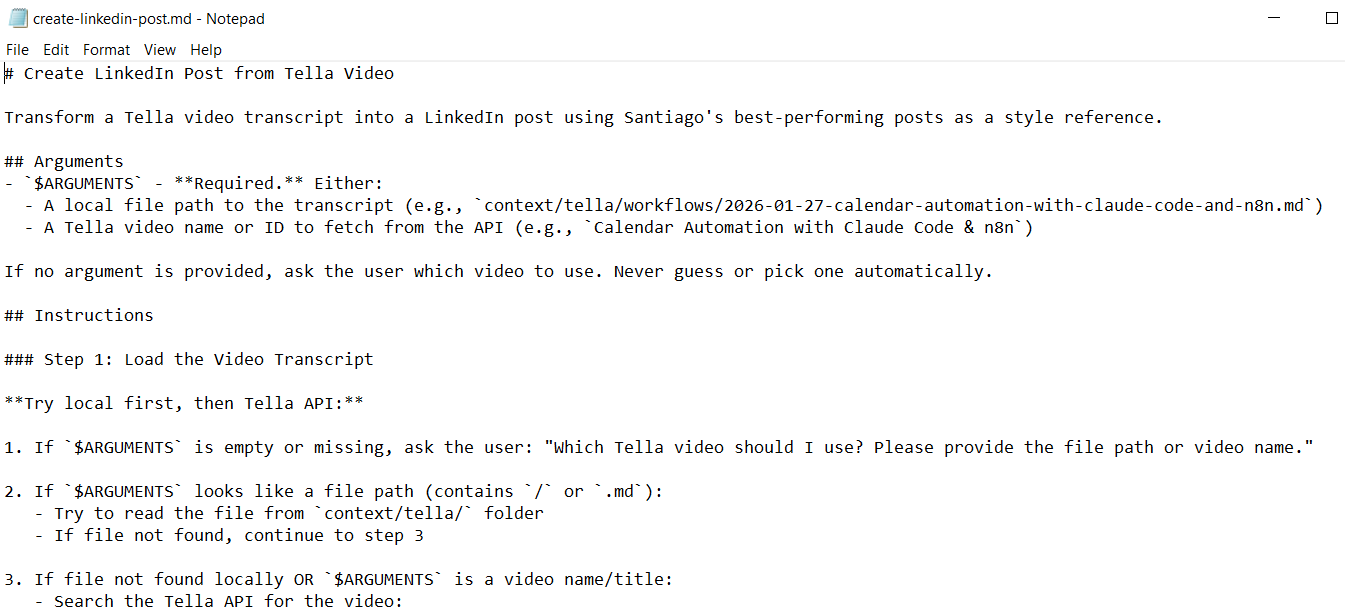The image size is (1345, 614).
Task: Click the 'Search the Tella API for the video' line
Action: (x=227, y=601)
